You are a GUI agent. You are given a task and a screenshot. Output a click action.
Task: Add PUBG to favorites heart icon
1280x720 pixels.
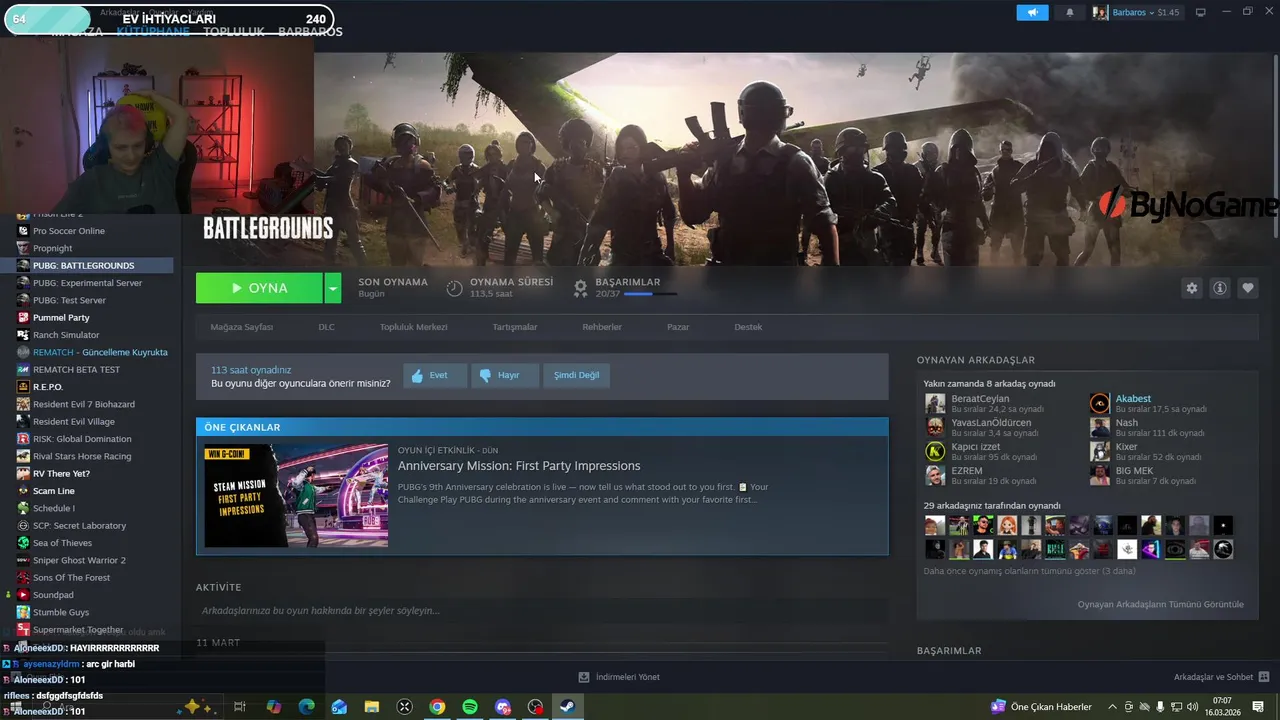(x=1248, y=288)
